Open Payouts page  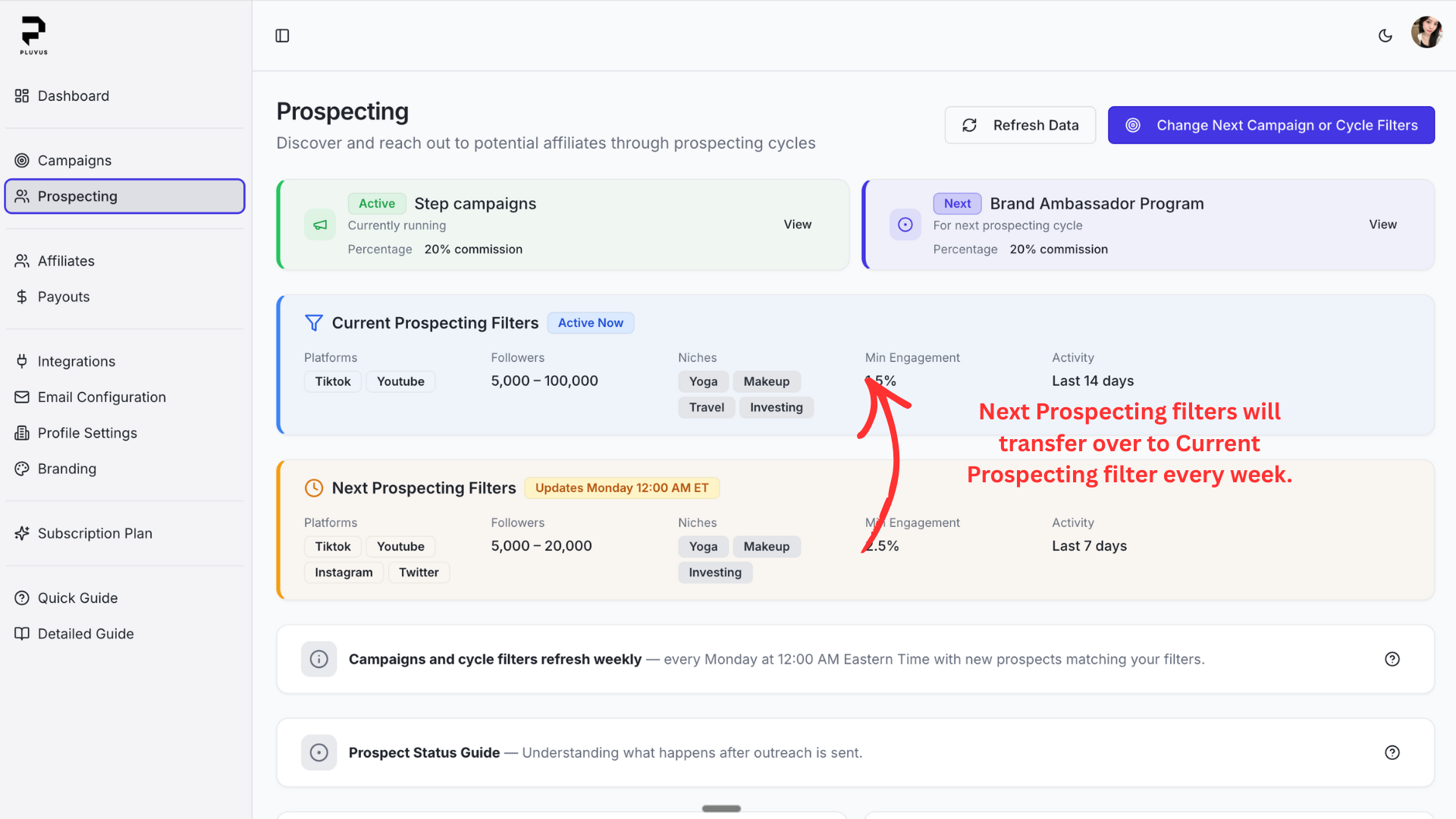[x=124, y=297]
